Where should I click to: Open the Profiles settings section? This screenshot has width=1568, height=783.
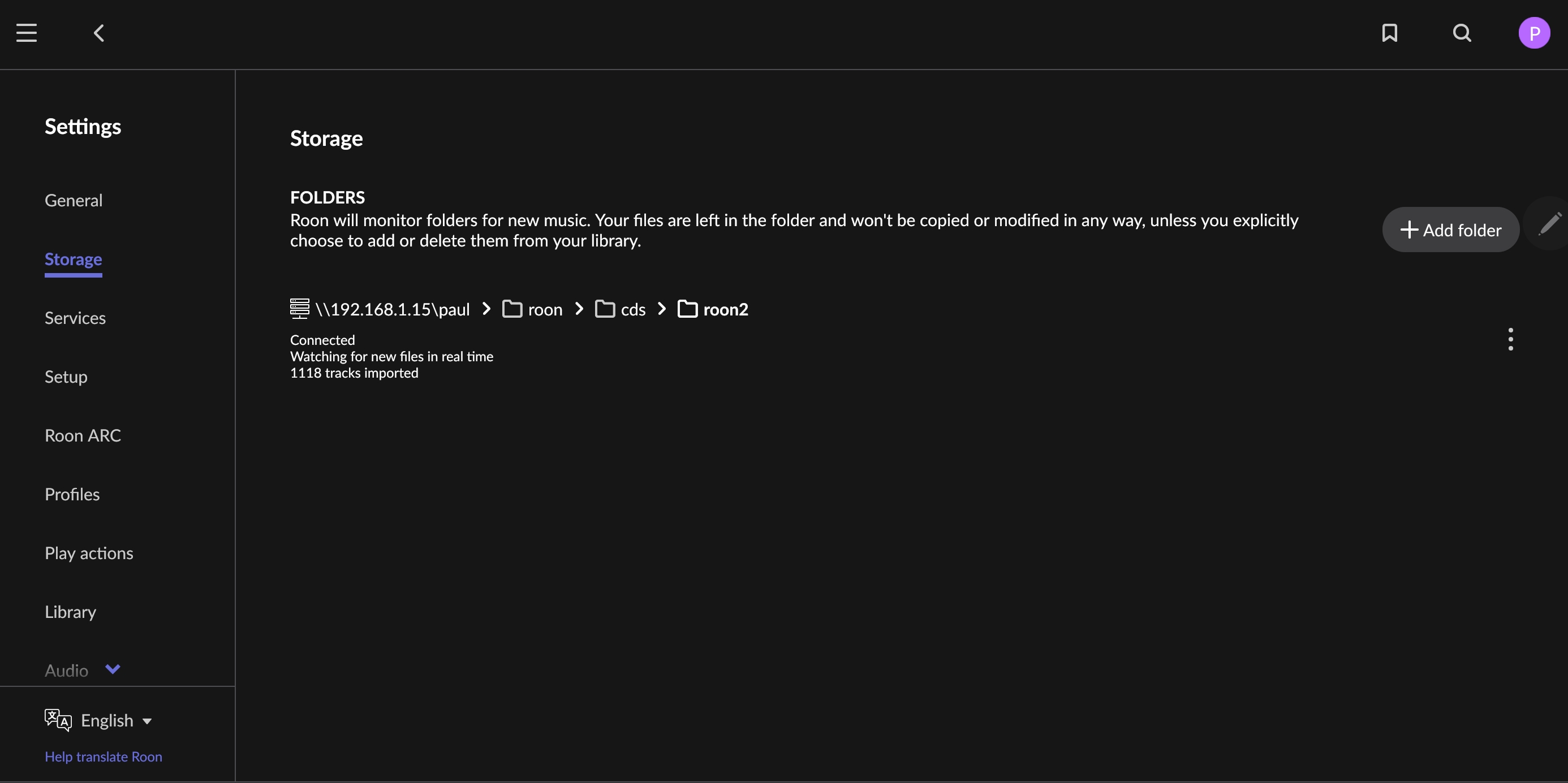(x=72, y=494)
